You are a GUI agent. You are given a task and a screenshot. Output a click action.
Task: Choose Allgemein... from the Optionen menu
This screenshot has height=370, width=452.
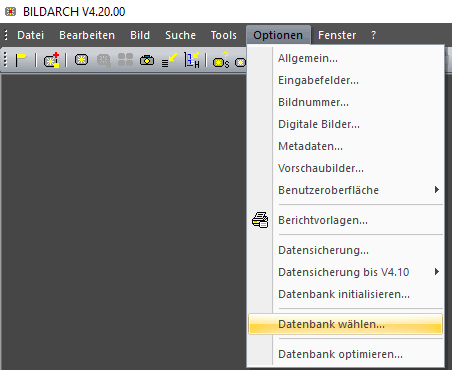tap(345, 58)
